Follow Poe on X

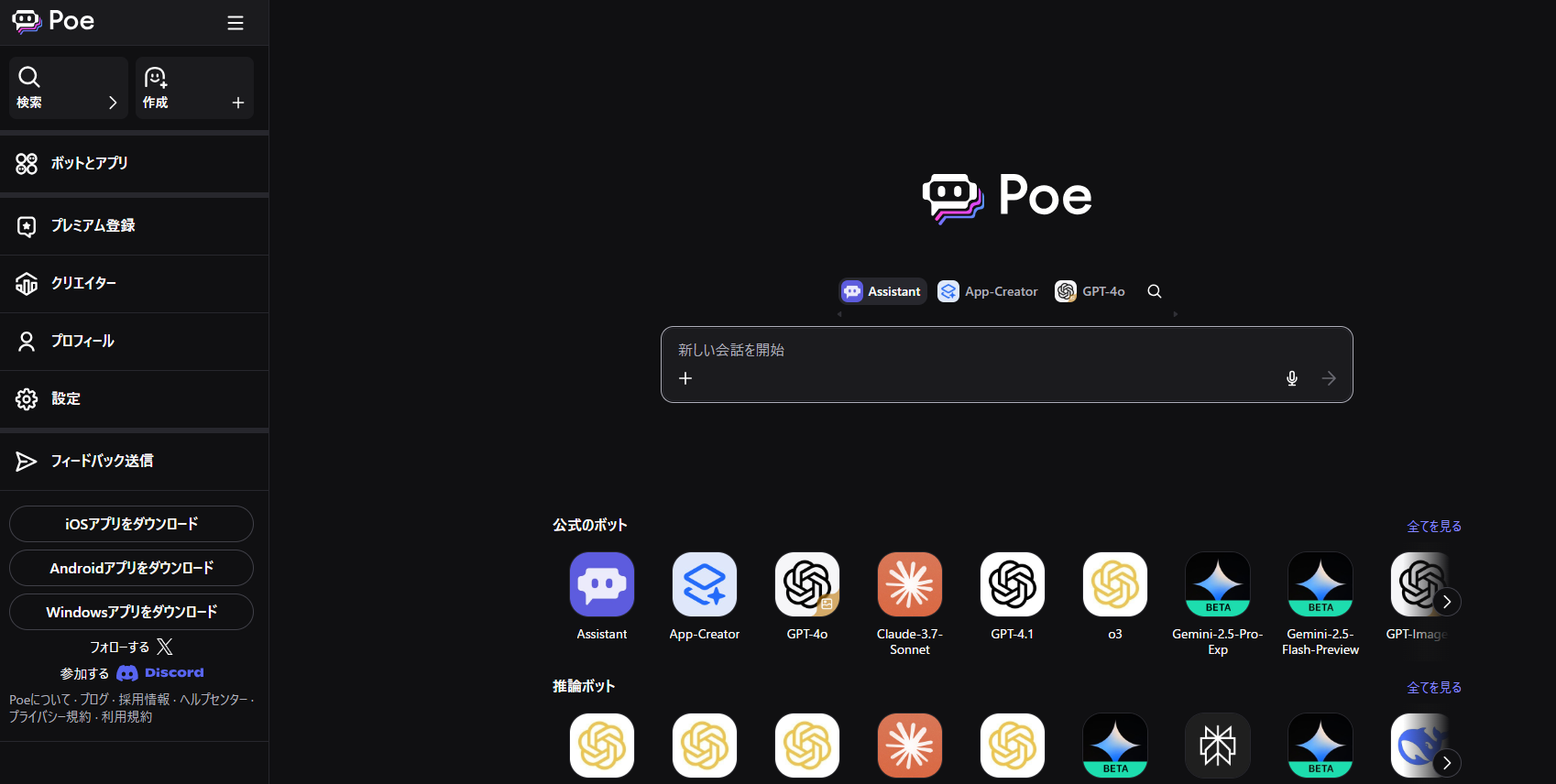[x=131, y=647]
